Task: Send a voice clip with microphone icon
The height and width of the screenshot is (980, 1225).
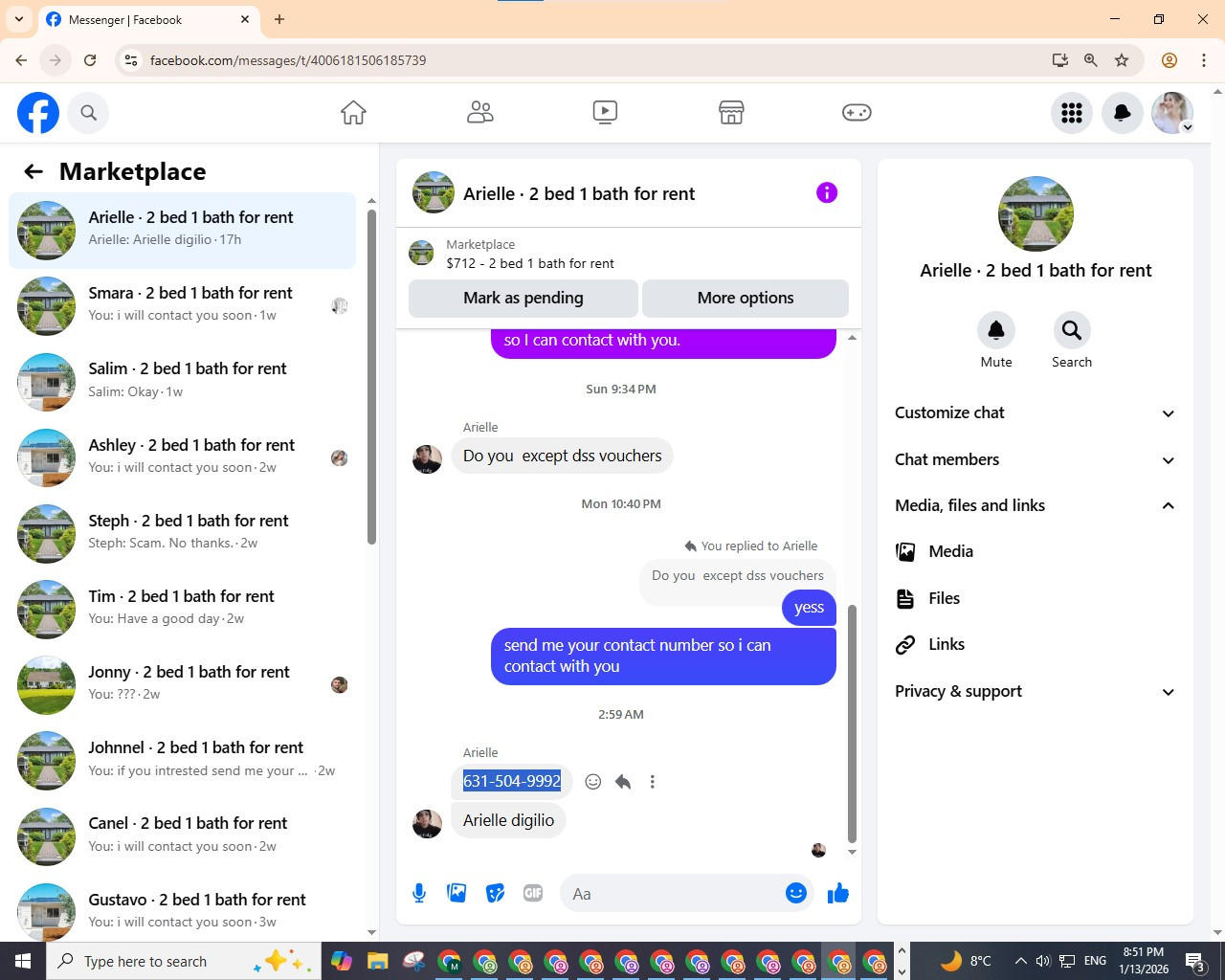Action: [x=419, y=893]
